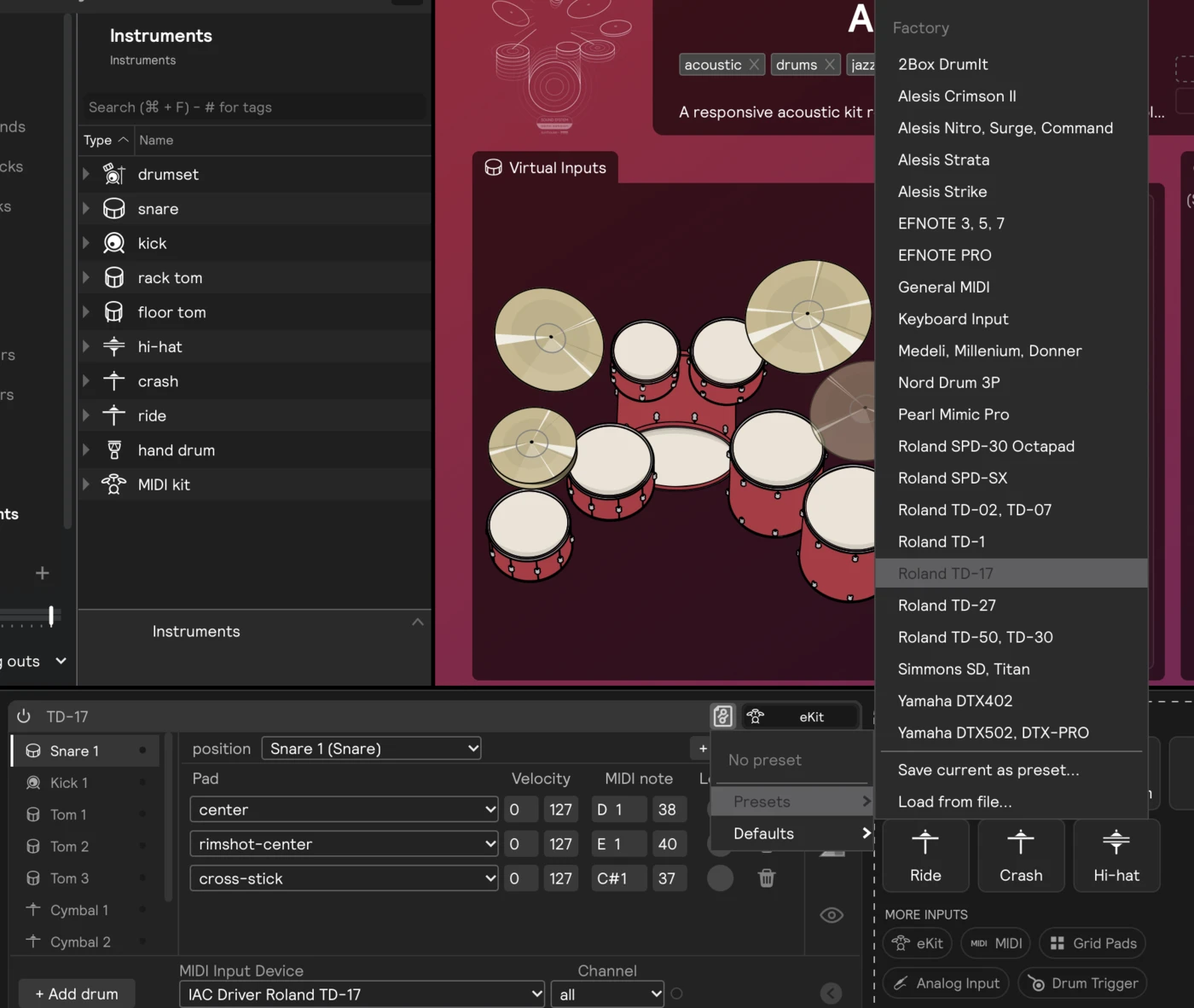Click the plus icon in the left sidebar
Viewport: 1194px width, 1008px height.
click(42, 573)
